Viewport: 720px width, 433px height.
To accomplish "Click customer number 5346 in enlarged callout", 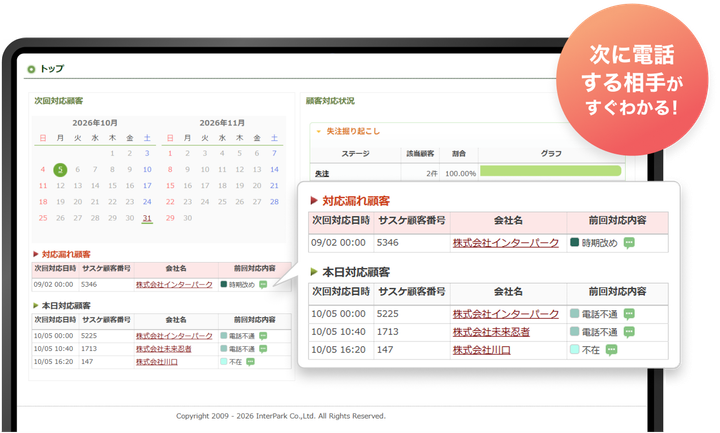I will click(x=388, y=242).
